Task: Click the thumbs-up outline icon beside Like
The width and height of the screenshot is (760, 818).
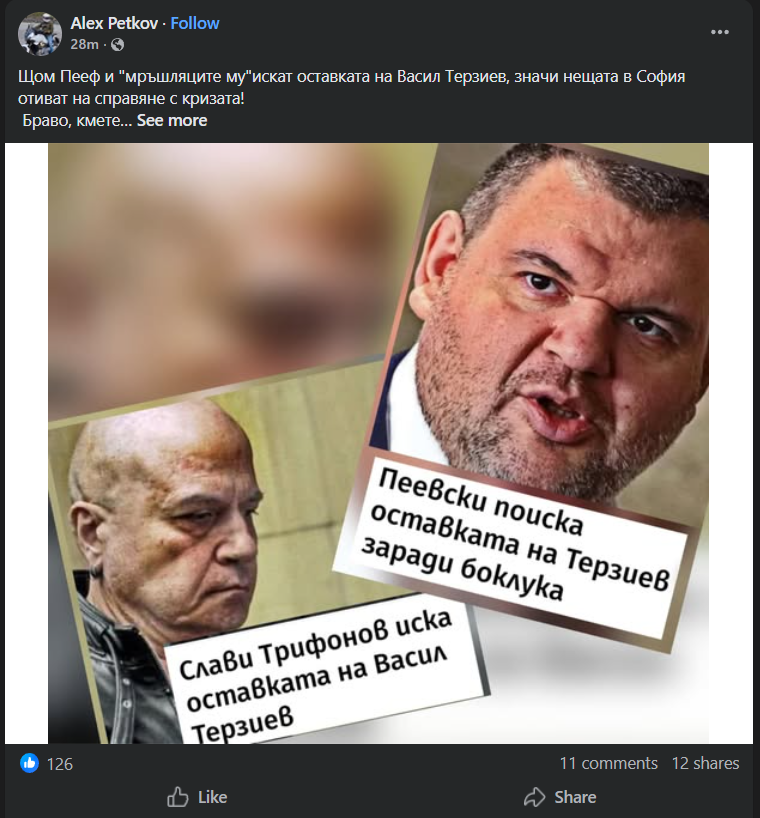Action: coord(178,797)
